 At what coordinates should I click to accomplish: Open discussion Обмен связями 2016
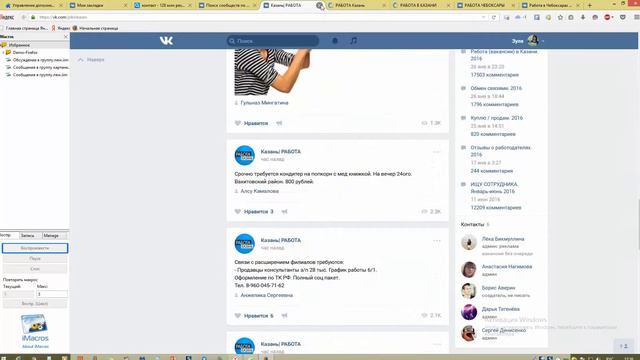(496, 88)
